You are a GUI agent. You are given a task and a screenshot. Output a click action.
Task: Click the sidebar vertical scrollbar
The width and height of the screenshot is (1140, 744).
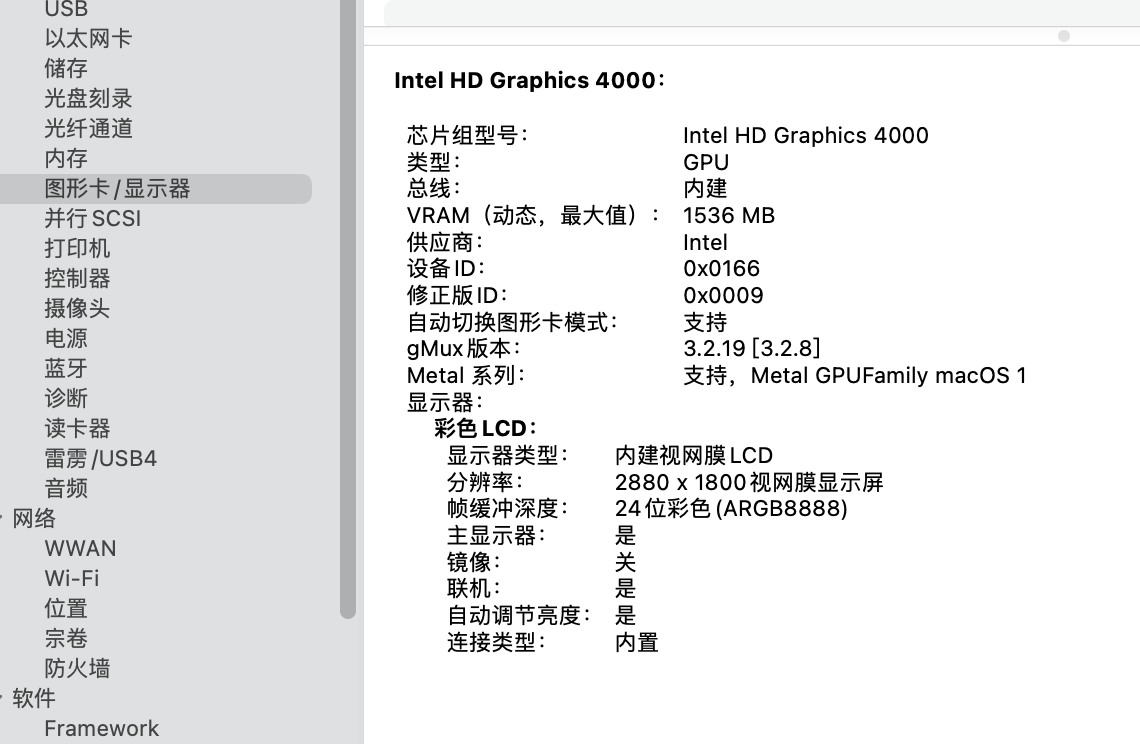[x=348, y=309]
